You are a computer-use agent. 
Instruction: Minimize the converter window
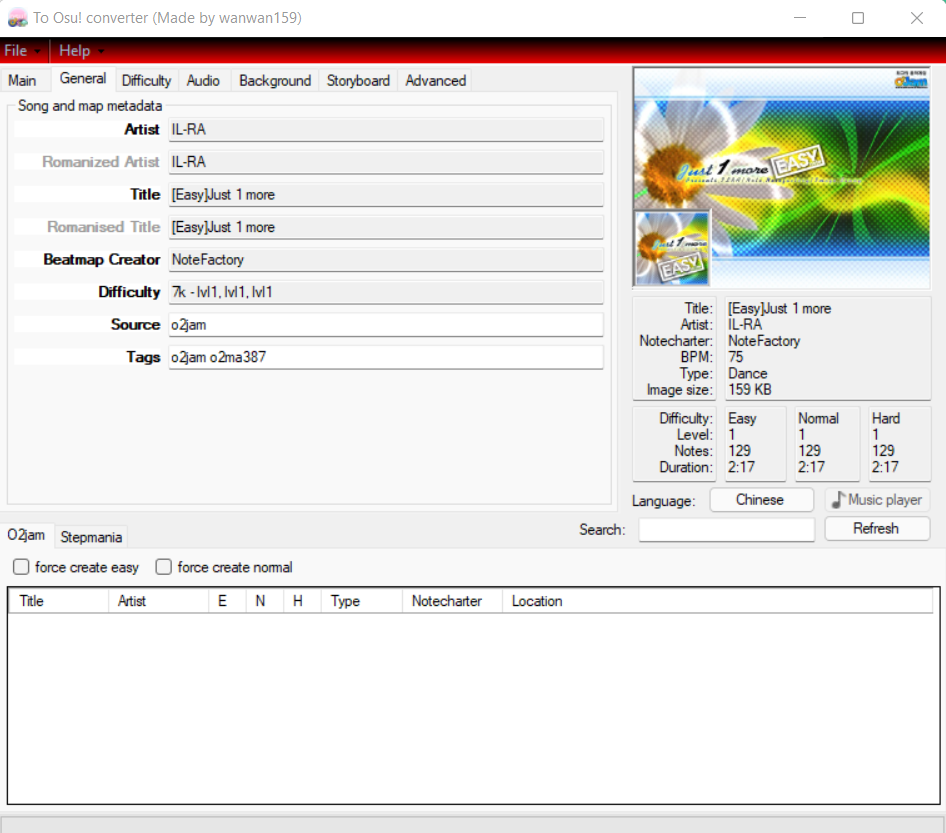click(800, 18)
